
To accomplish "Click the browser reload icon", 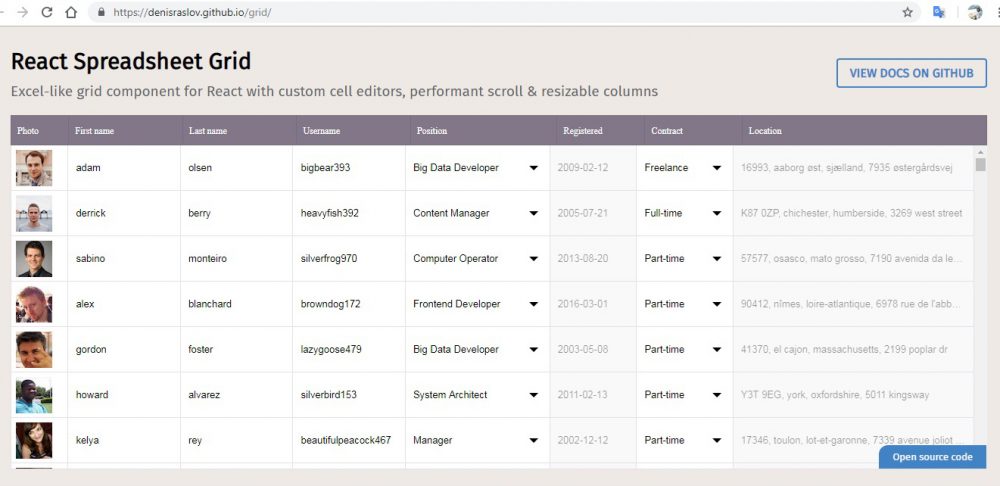I will [x=46, y=13].
